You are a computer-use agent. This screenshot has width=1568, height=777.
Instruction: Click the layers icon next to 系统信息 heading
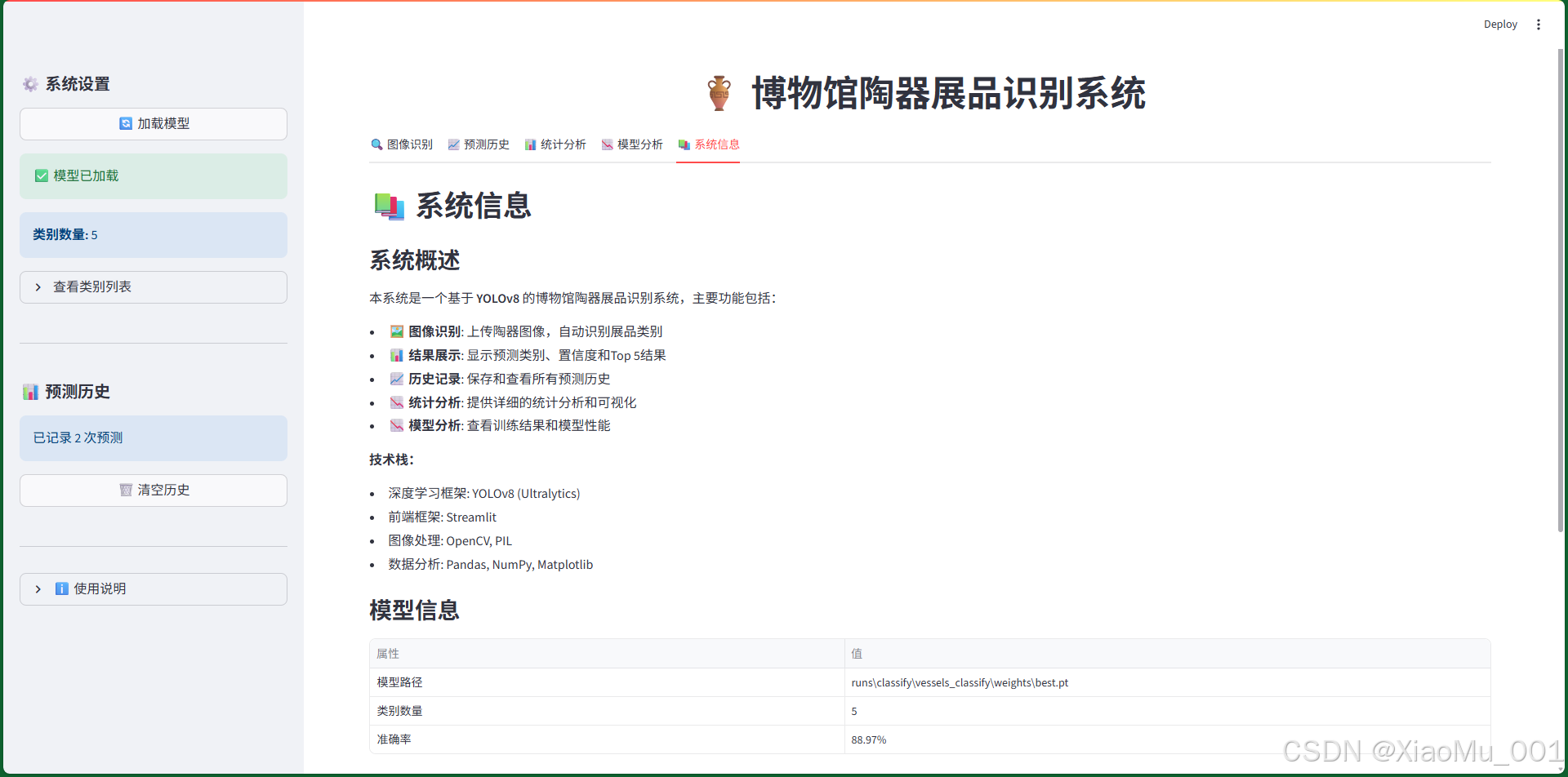point(389,206)
